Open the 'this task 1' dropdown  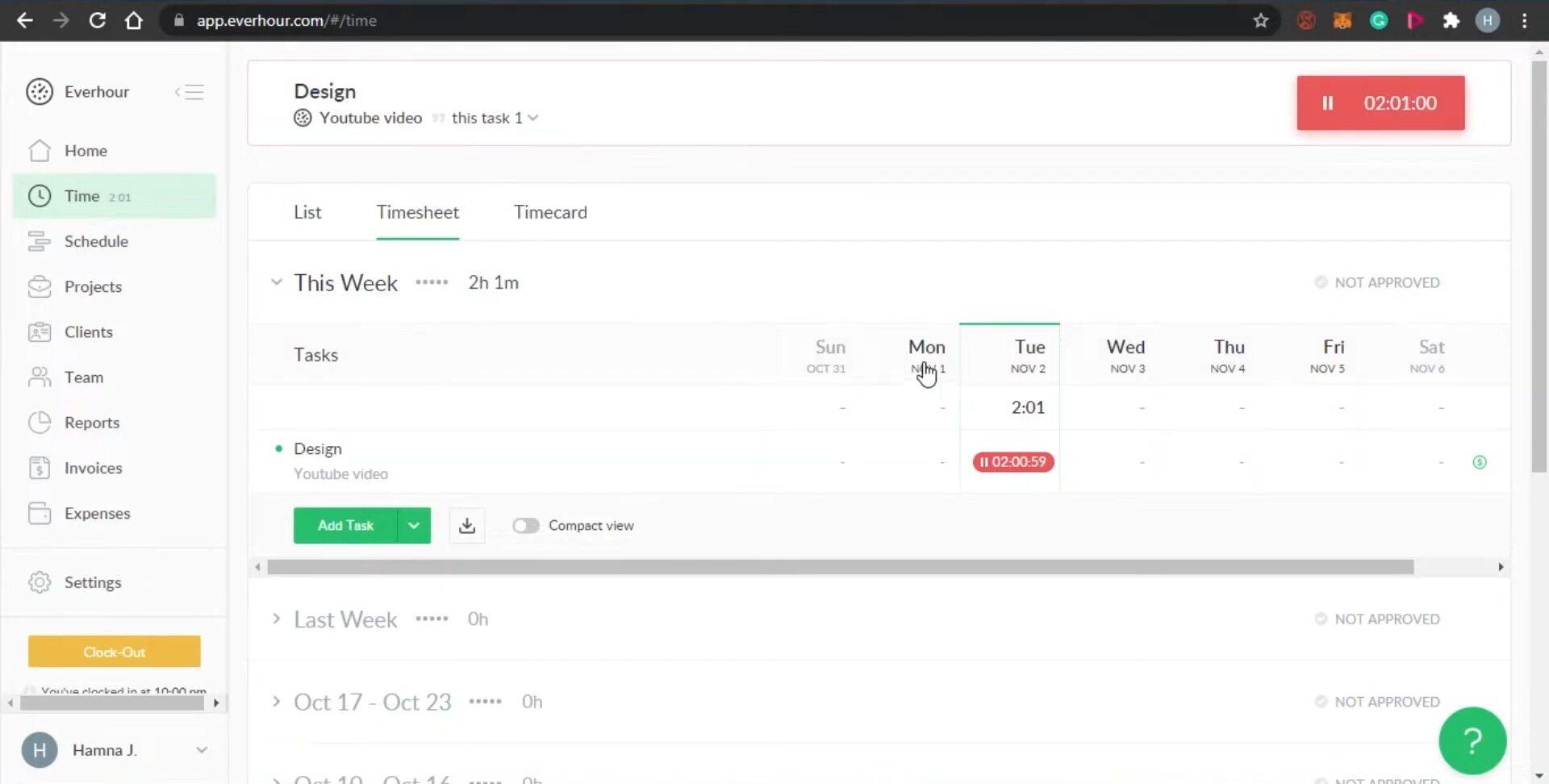(x=486, y=118)
